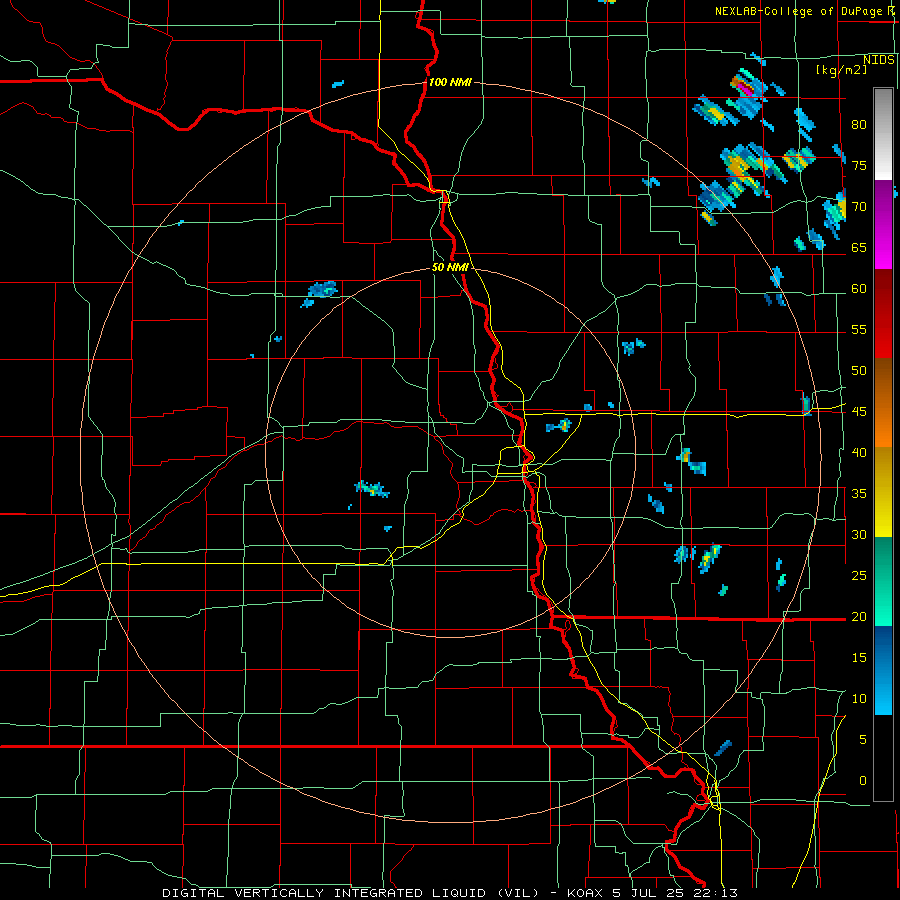Click the '50 NMI' range ring label
This screenshot has width=900, height=900.
point(450,267)
